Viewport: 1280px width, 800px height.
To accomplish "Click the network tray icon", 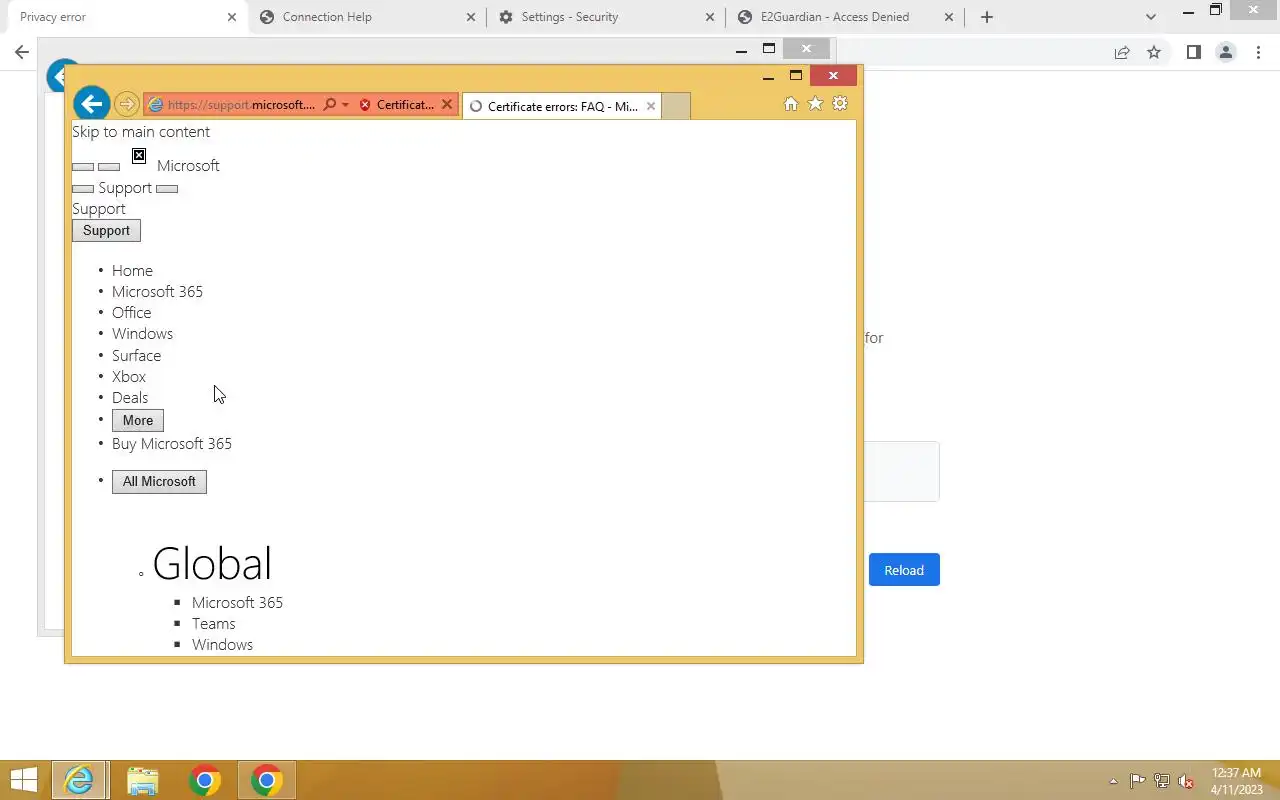I will (x=1162, y=781).
